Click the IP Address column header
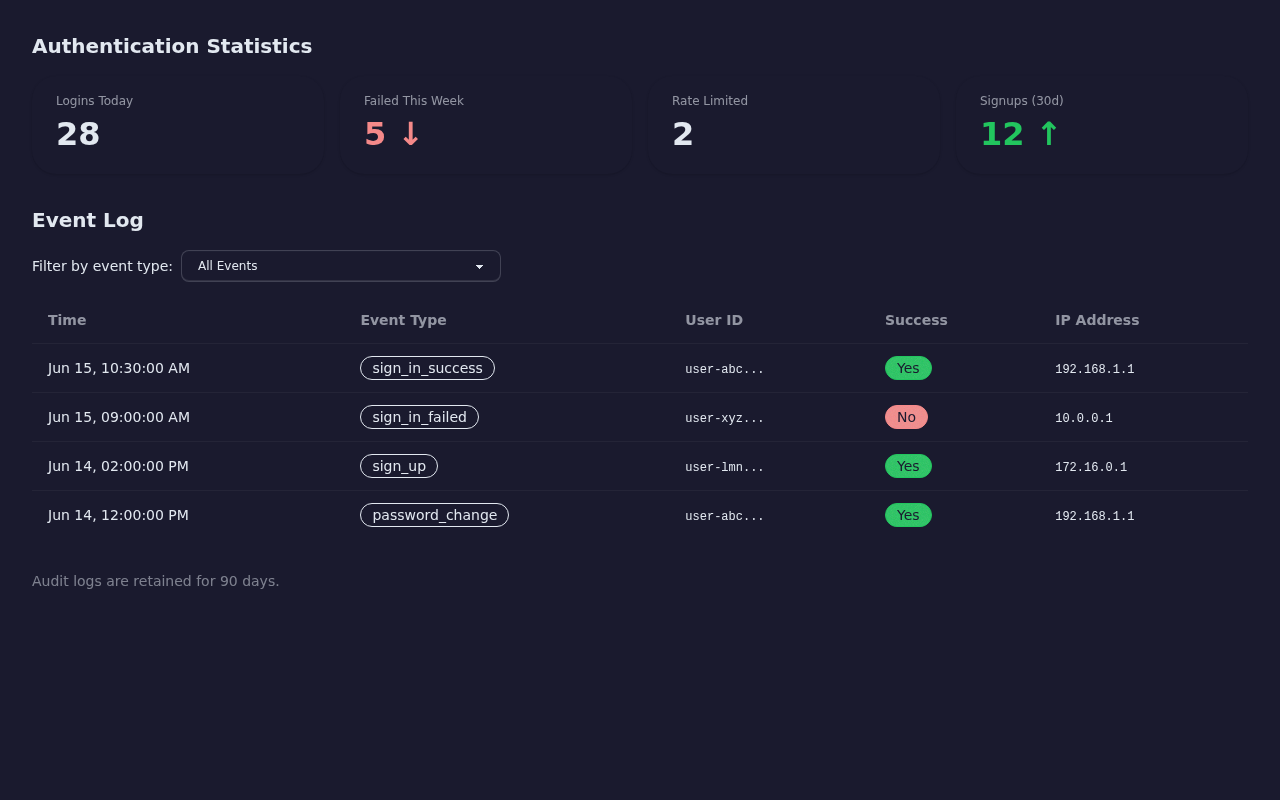The width and height of the screenshot is (1280, 800). pyautogui.click(x=1097, y=320)
